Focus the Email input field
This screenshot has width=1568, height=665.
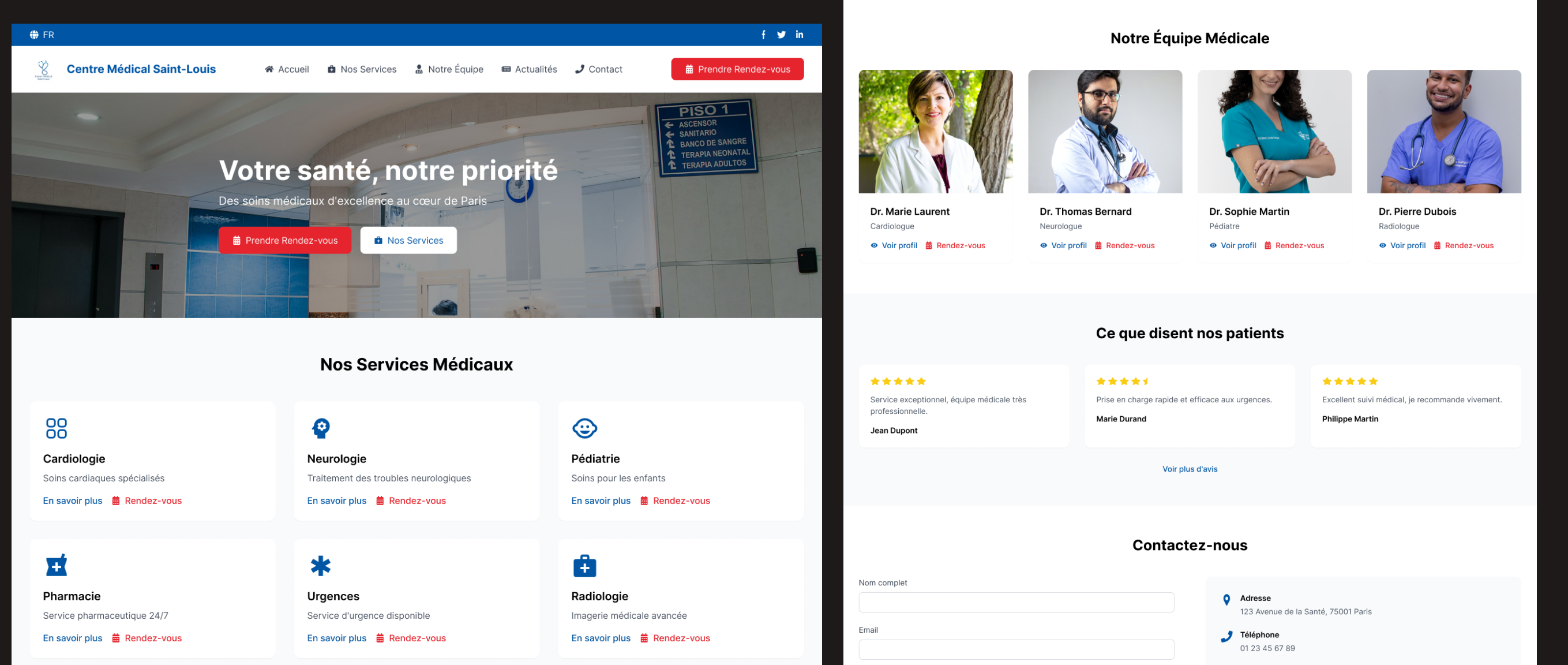click(1016, 649)
